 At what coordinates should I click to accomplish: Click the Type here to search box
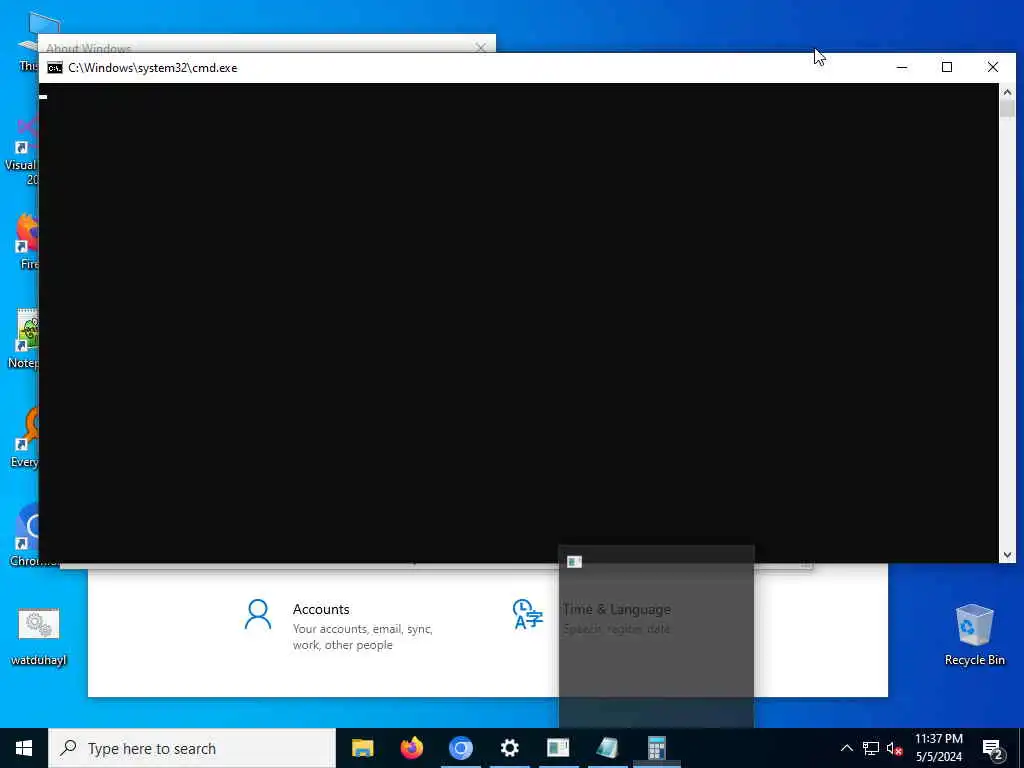pyautogui.click(x=192, y=748)
